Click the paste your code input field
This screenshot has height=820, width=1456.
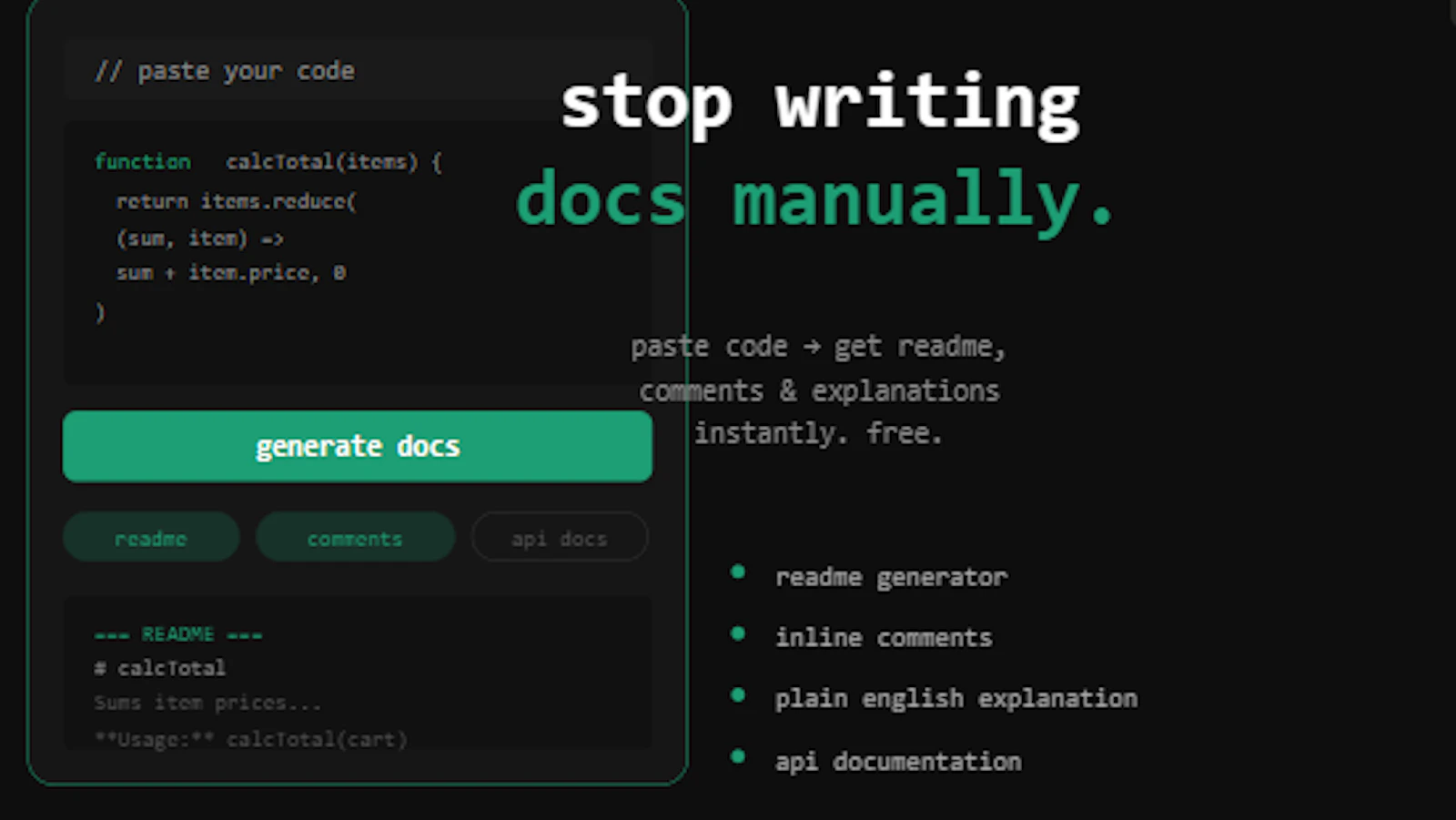358,70
